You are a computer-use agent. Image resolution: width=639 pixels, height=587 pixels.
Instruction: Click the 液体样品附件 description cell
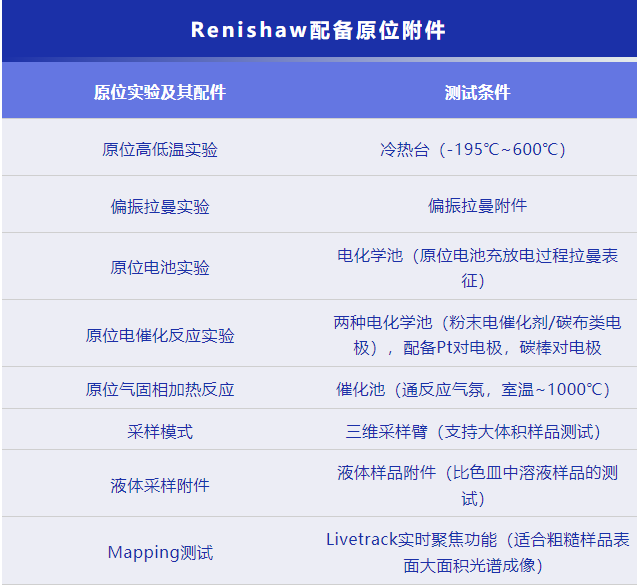pyautogui.click(x=477, y=484)
